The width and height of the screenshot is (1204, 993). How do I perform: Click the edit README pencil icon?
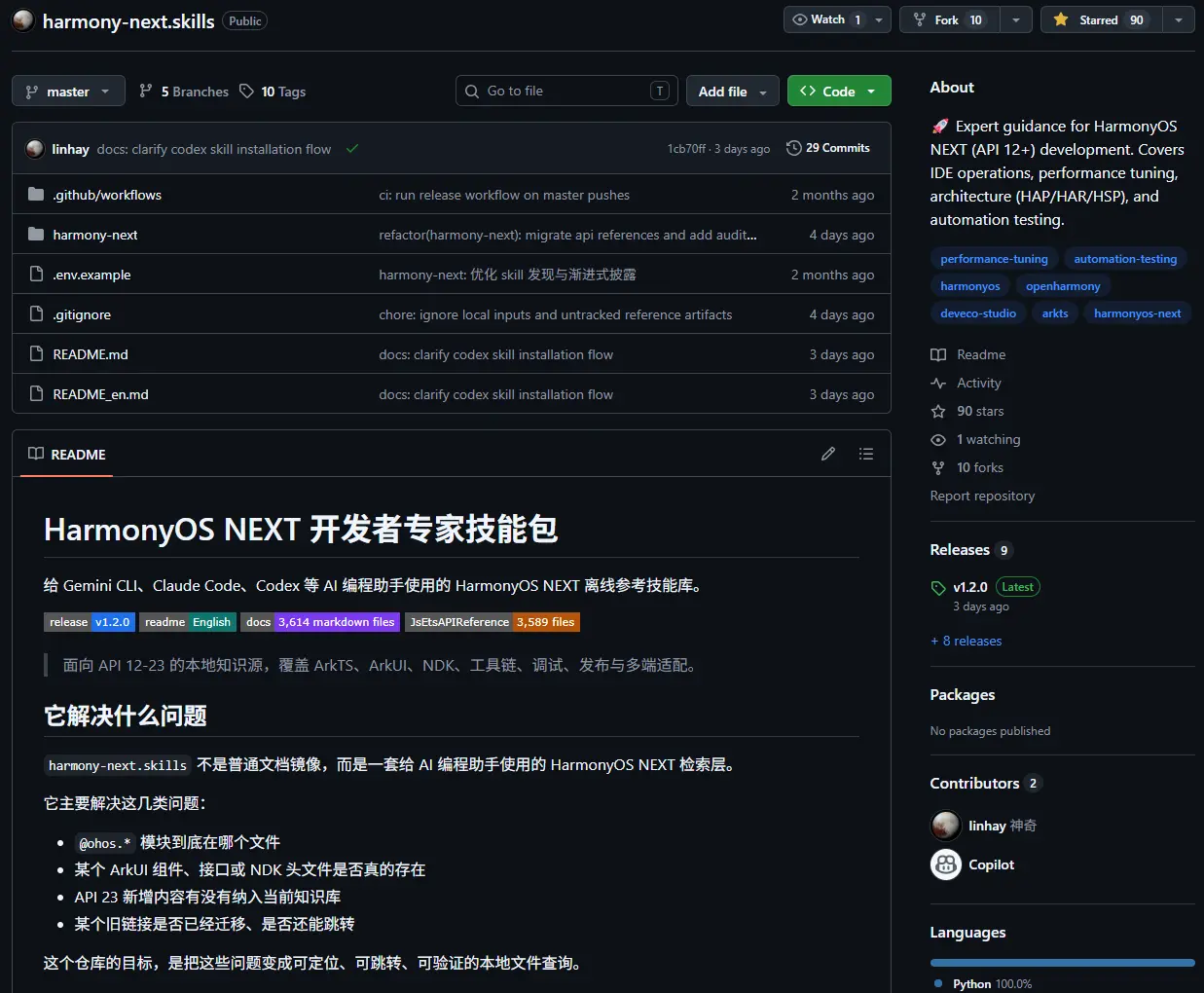pos(828,454)
